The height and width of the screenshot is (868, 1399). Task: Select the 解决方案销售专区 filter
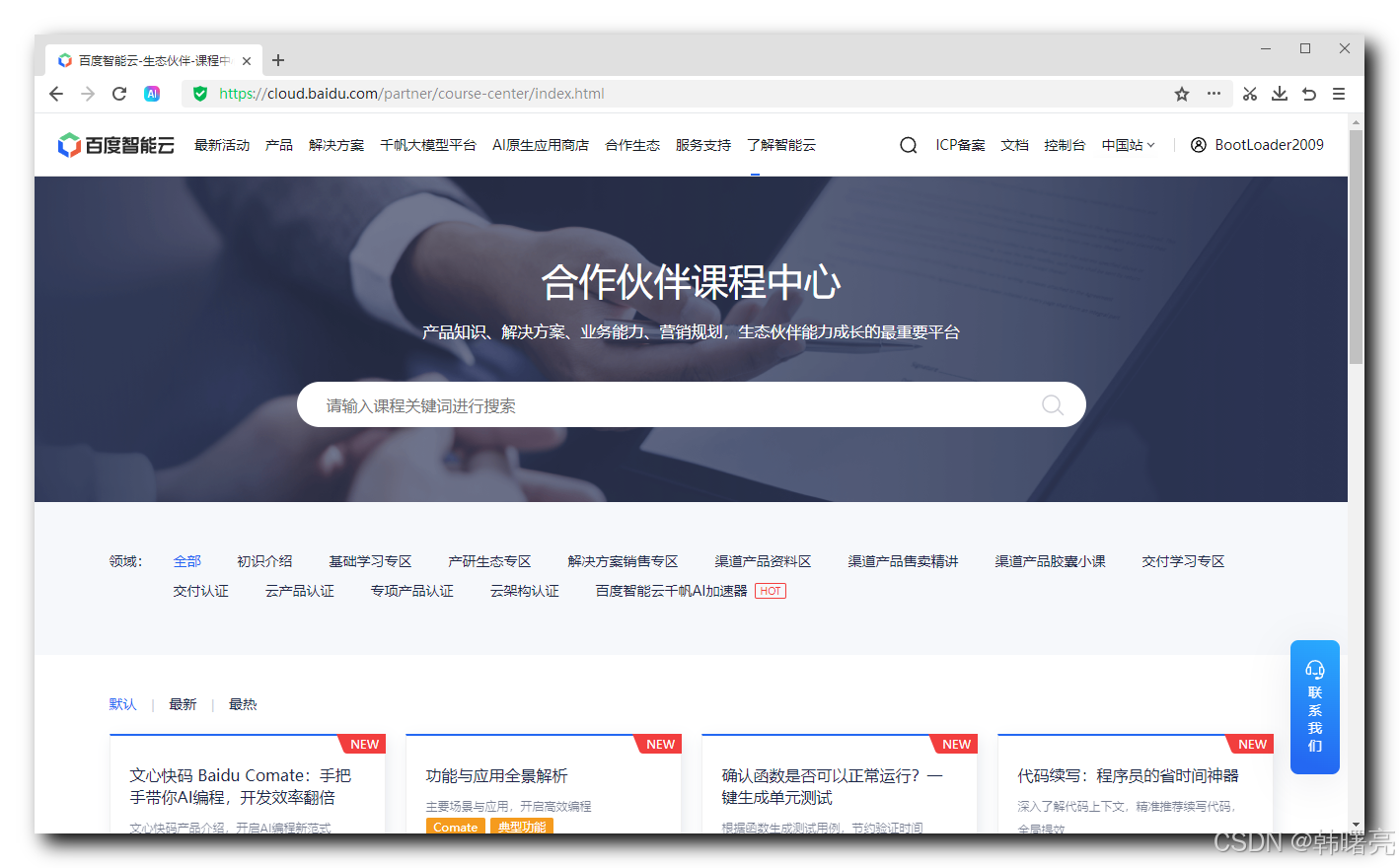pyautogui.click(x=623, y=561)
